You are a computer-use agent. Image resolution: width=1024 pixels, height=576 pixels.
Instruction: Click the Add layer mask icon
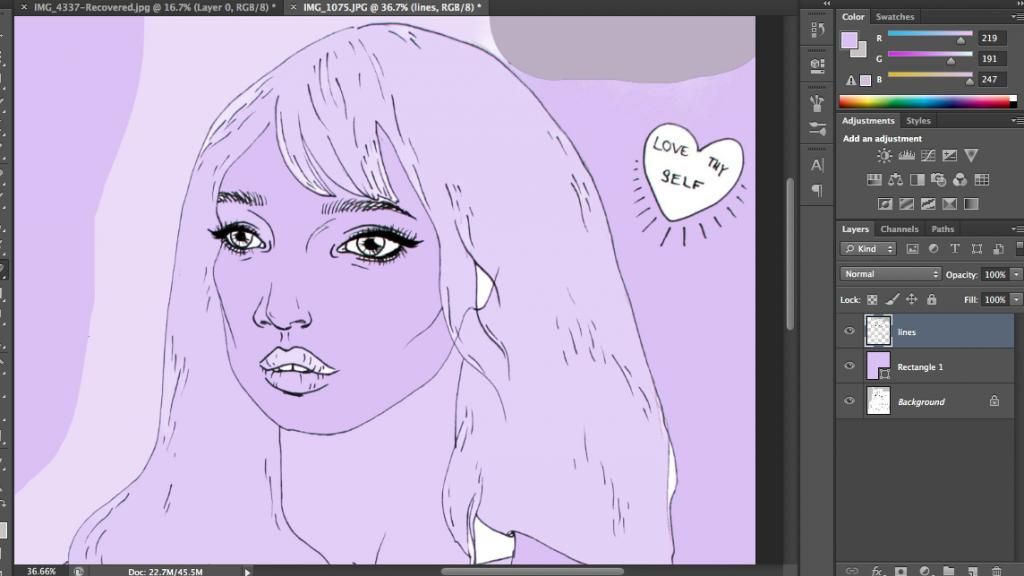[901, 571]
